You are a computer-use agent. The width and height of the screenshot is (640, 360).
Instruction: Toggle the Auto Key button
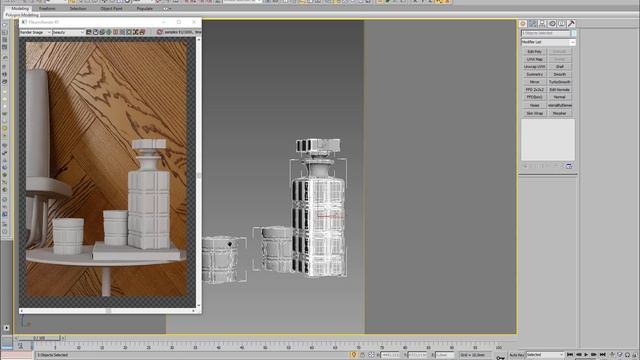pyautogui.click(x=516, y=355)
